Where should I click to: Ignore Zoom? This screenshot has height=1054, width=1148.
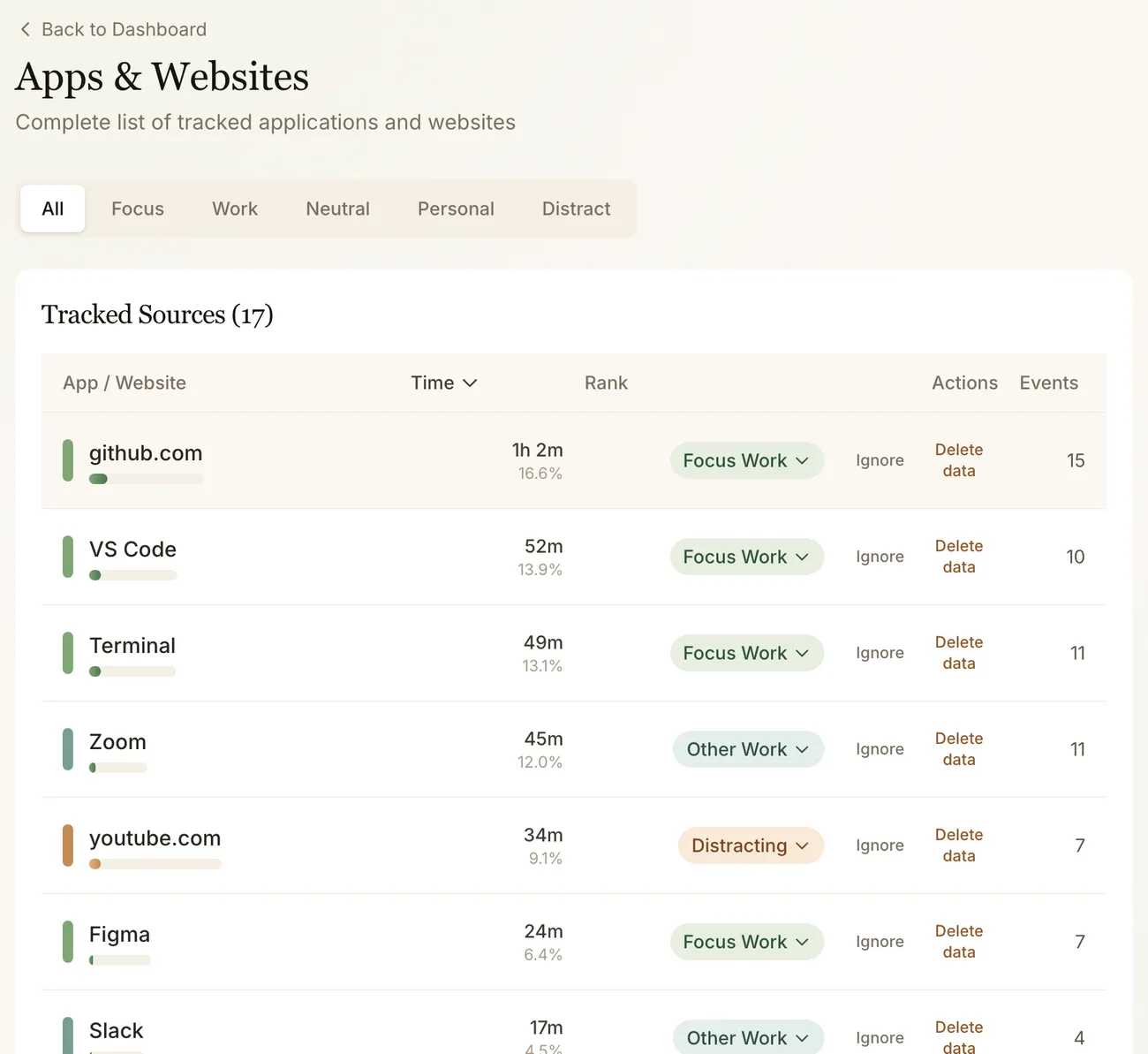pos(880,749)
